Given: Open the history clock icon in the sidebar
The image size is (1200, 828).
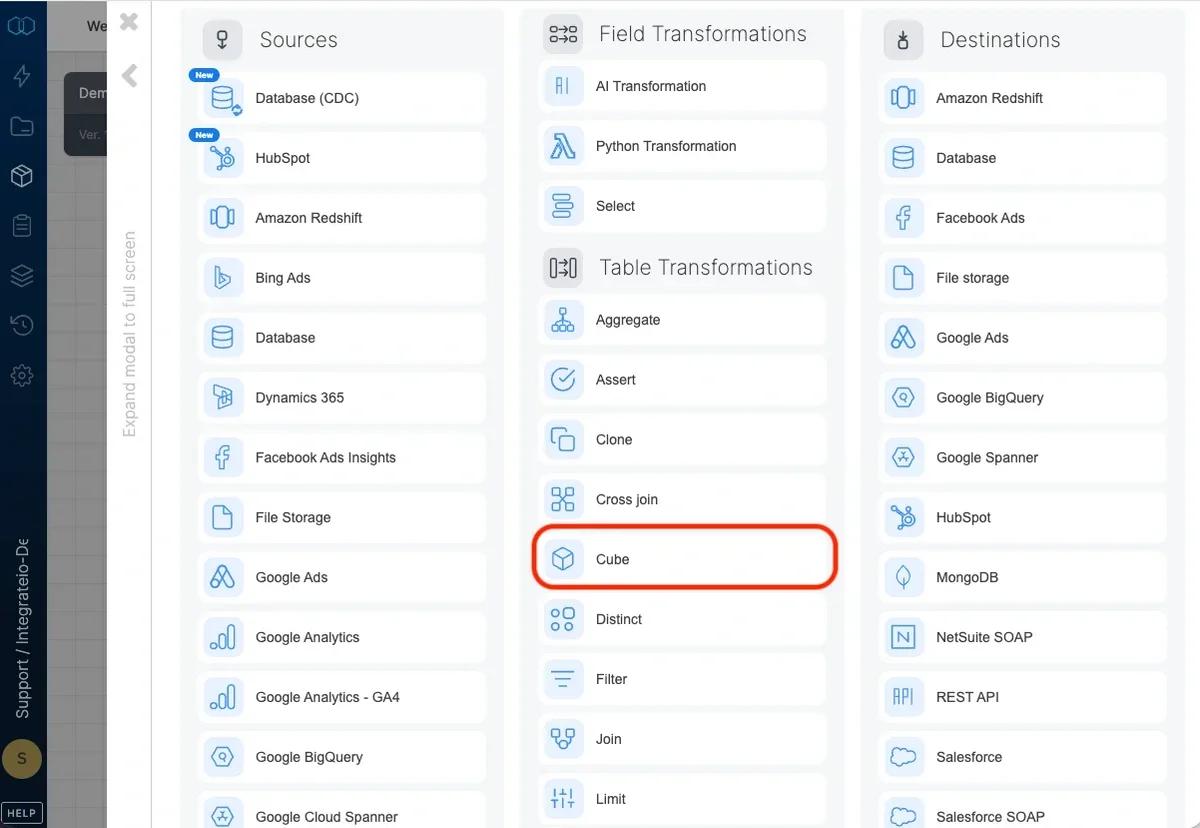Looking at the screenshot, I should click(x=22, y=325).
